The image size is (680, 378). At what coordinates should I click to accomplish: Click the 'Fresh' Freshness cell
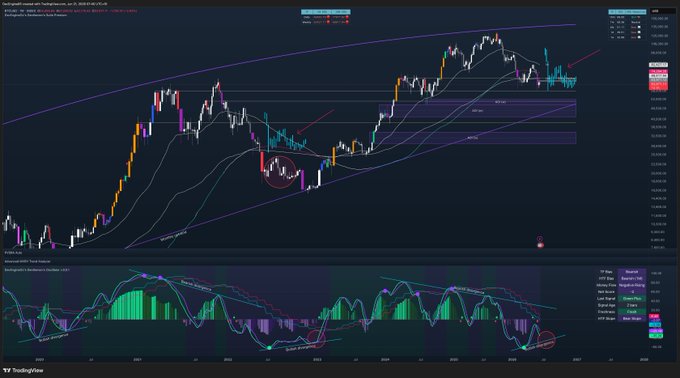[x=632, y=312]
